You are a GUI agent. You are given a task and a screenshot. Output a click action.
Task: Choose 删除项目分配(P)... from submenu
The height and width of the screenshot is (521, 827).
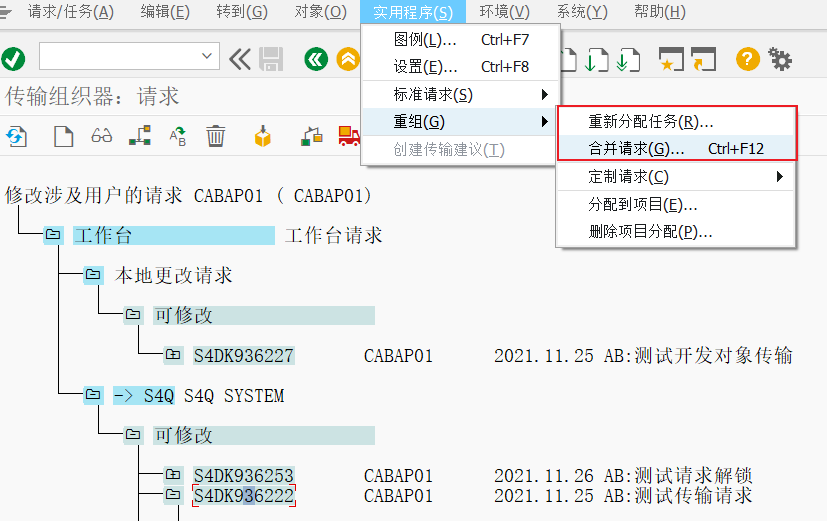tap(677, 231)
